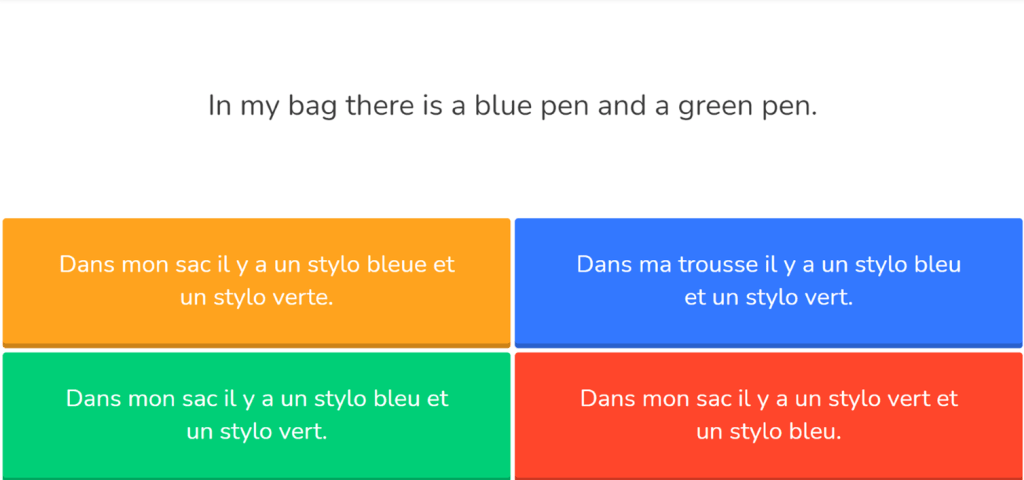Select the answer containing 'trousse'
The width and height of the screenshot is (1024, 480).
point(768,281)
